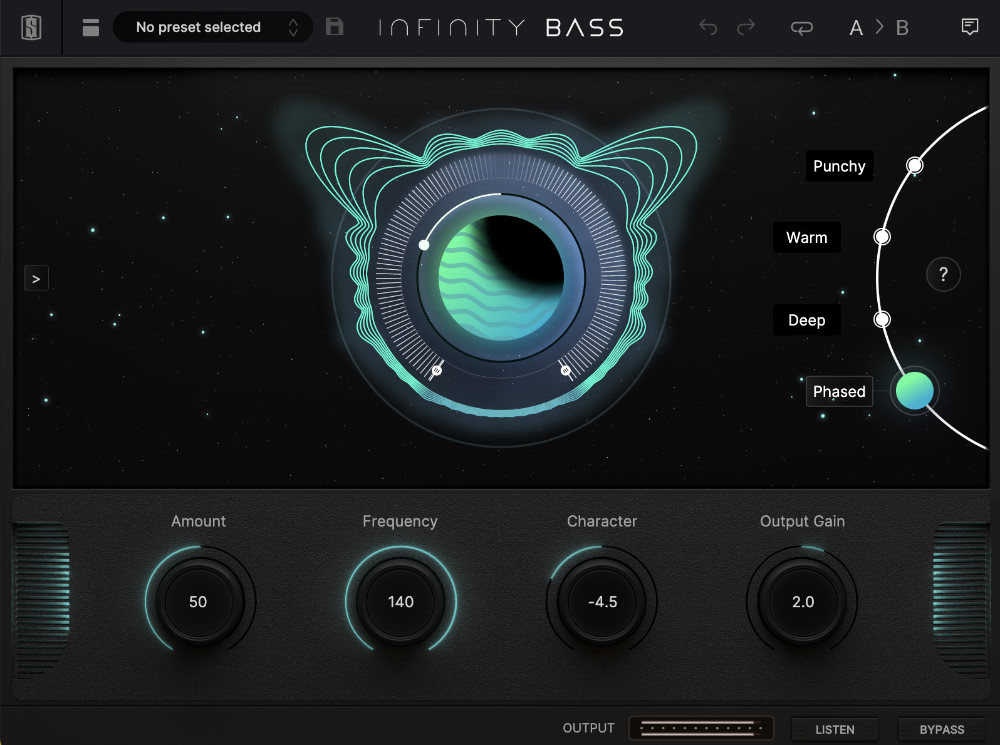Click the Character knob showing -4.5
The height and width of the screenshot is (745, 1000).
[602, 601]
